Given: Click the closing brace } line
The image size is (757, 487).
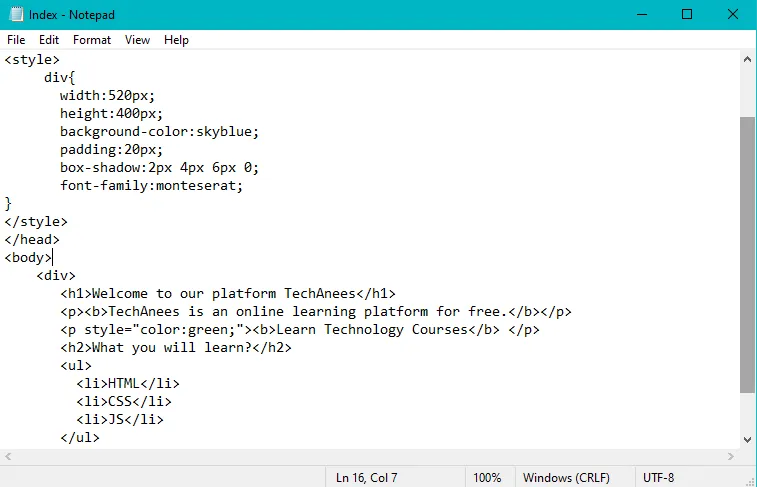Looking at the screenshot, I should point(8,204).
